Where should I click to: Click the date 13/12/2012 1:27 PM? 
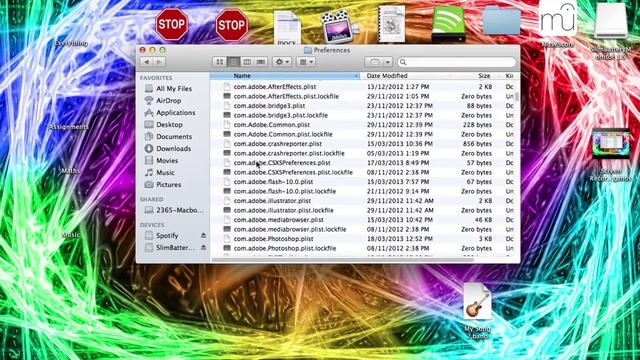(x=398, y=87)
